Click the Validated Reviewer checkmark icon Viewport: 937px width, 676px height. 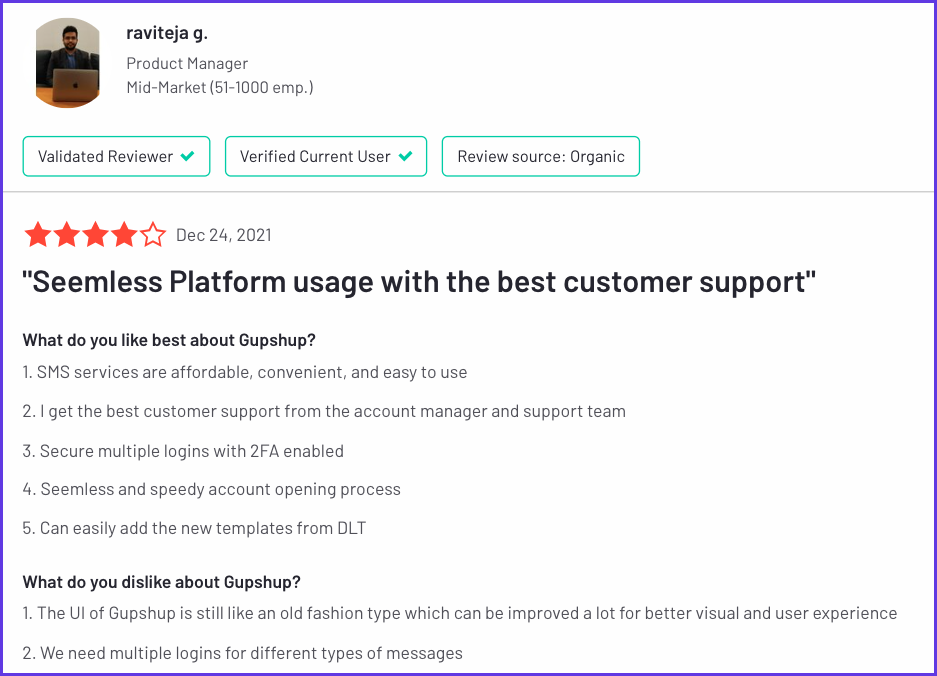click(188, 156)
